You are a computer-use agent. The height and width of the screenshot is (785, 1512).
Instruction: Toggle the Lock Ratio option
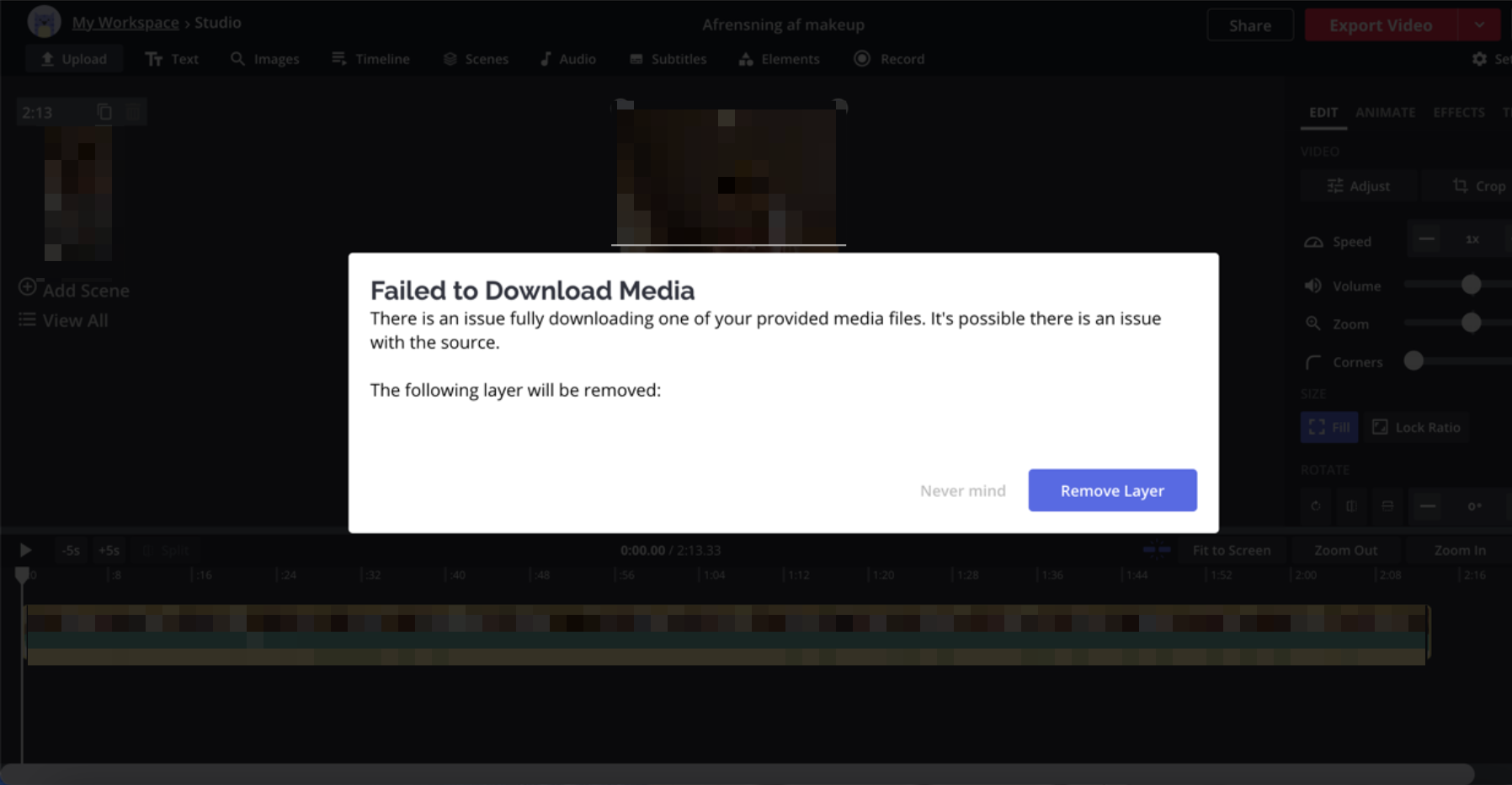pos(1417,427)
